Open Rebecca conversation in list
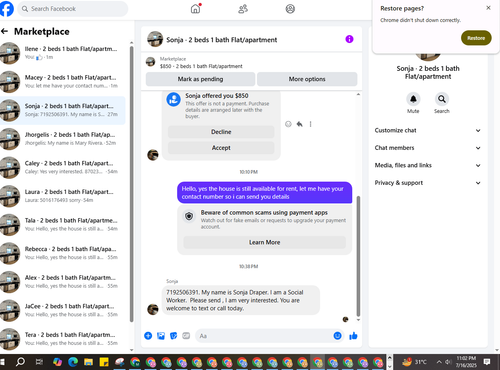 click(x=63, y=253)
